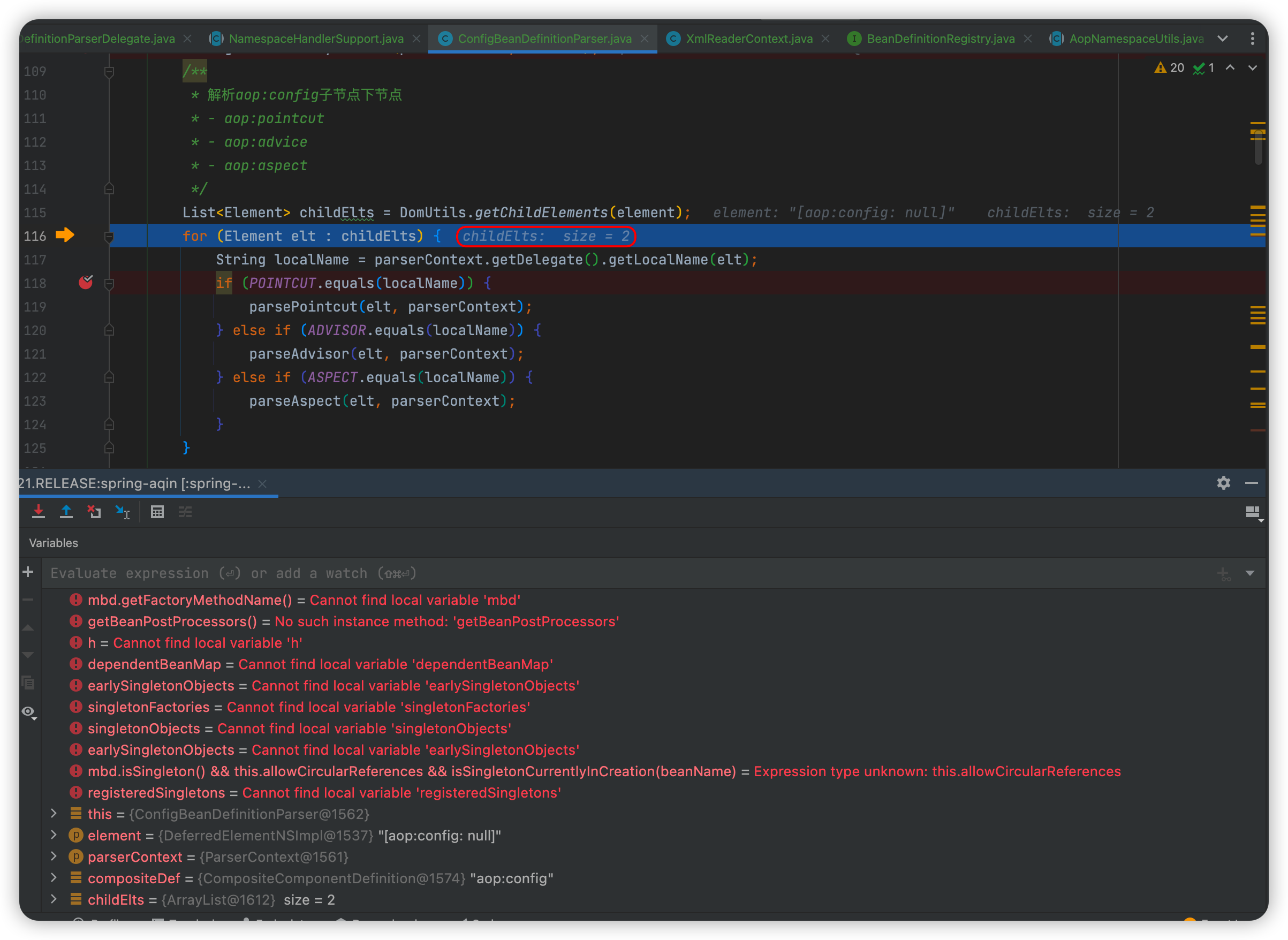
Task: Toggle code fold marker at line 109
Action: pos(109,72)
